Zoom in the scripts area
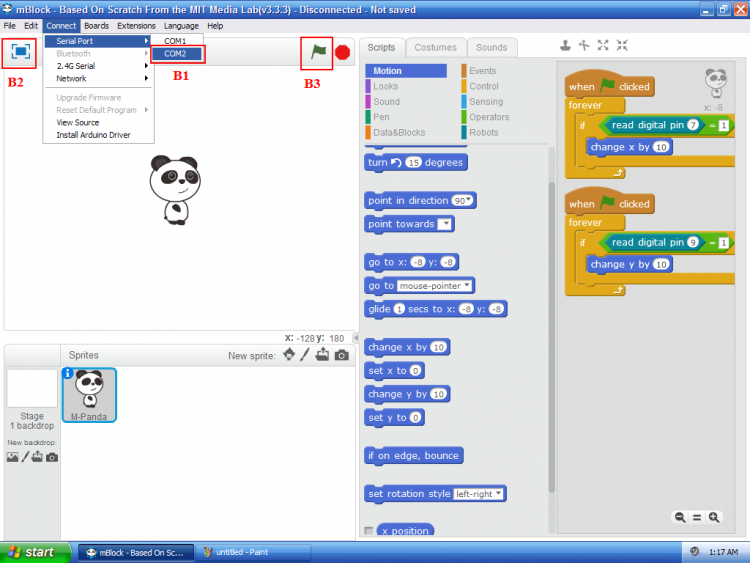The height and width of the screenshot is (563, 750). coord(714,517)
